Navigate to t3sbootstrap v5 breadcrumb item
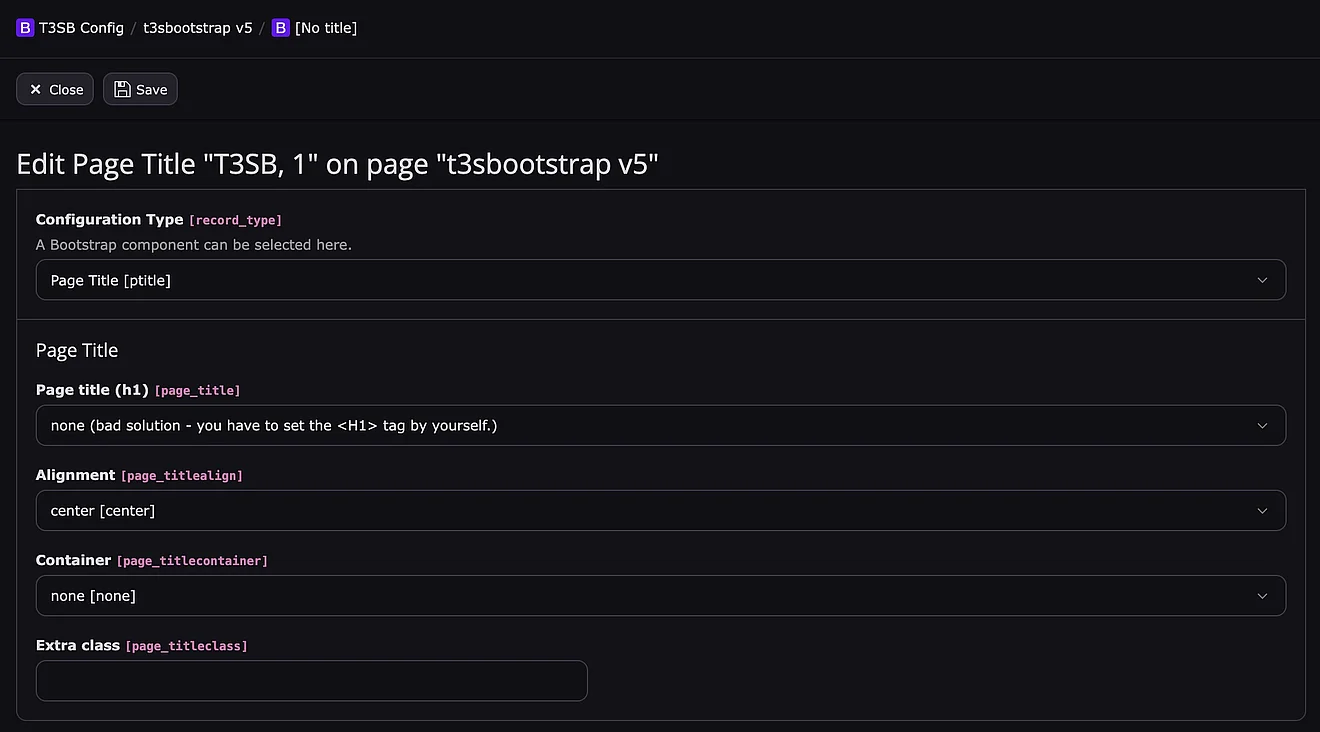 (197, 28)
